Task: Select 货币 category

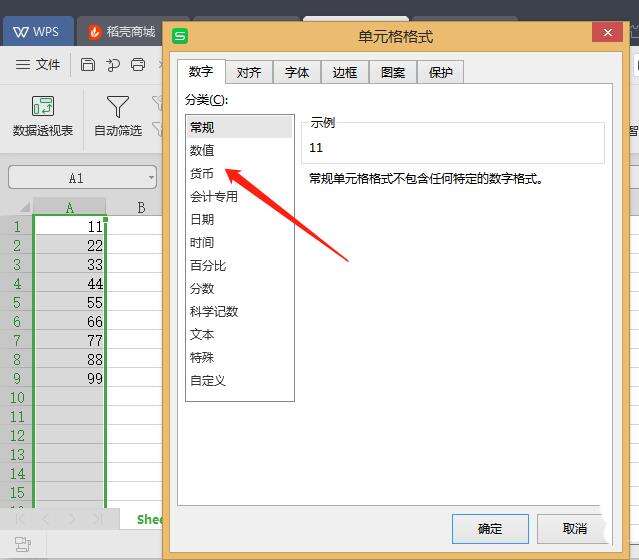Action: [x=240, y=173]
